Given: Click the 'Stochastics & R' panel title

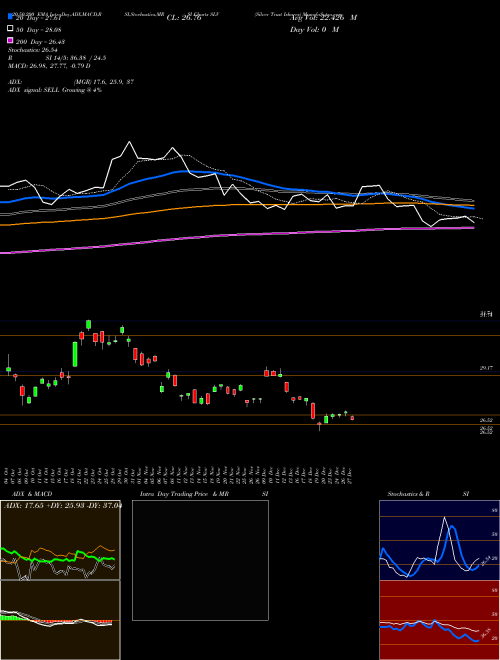Looking at the screenshot, I should (x=409, y=494).
